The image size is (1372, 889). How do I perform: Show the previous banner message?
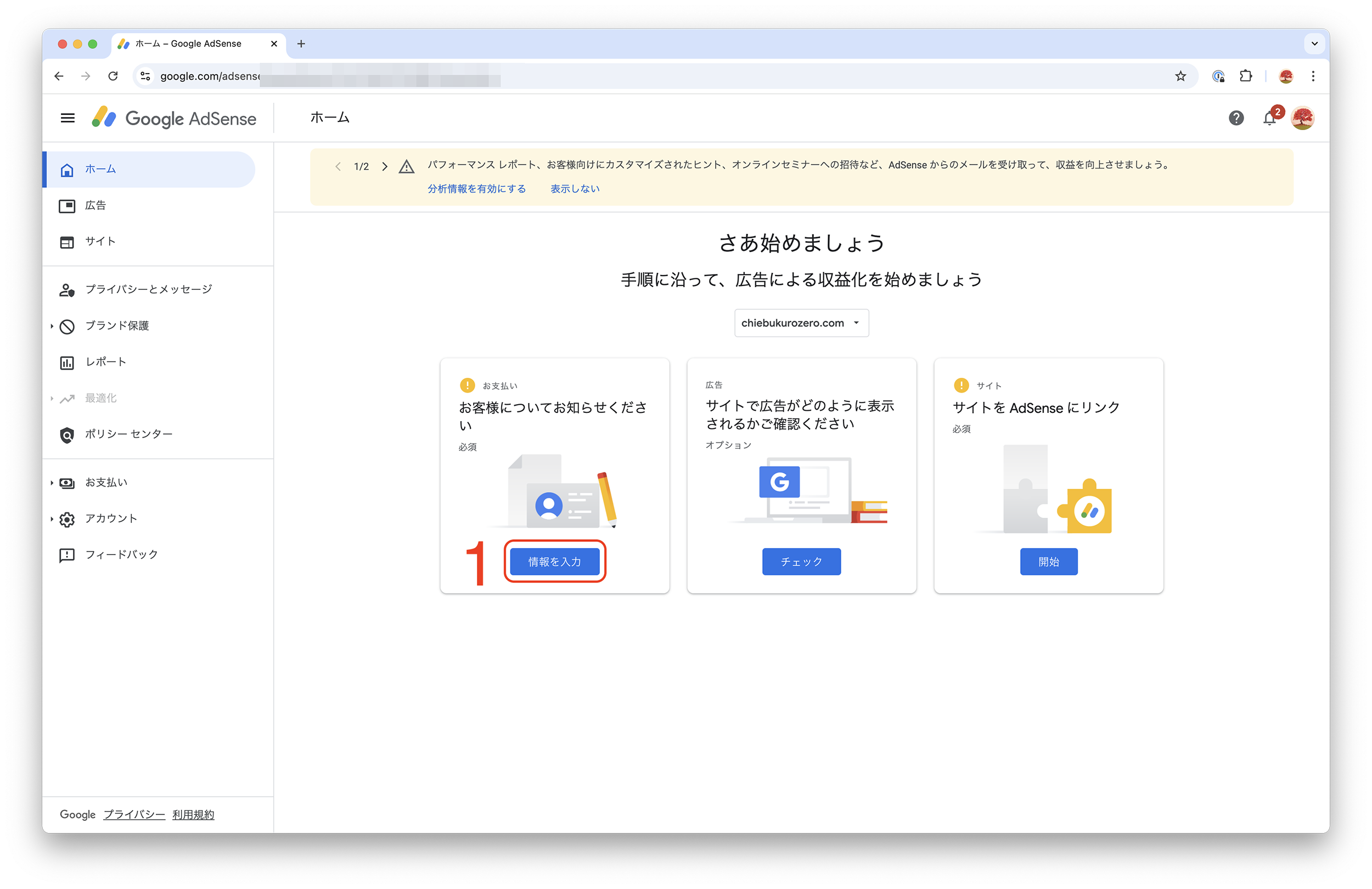338,167
